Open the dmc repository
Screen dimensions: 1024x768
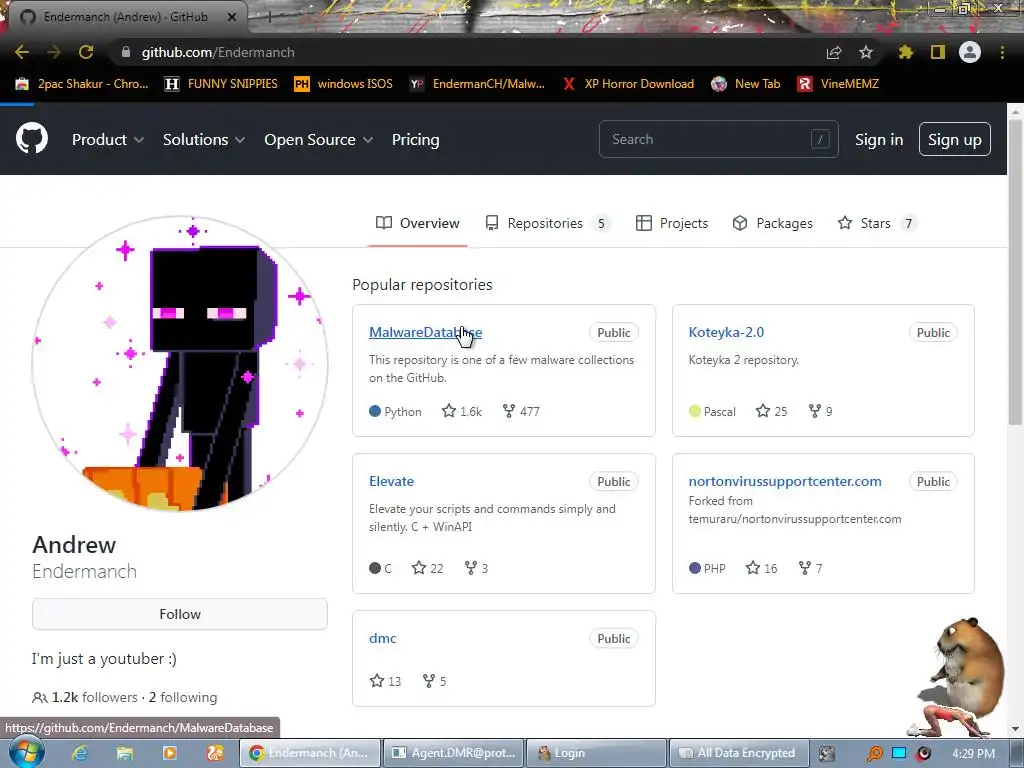coord(383,638)
